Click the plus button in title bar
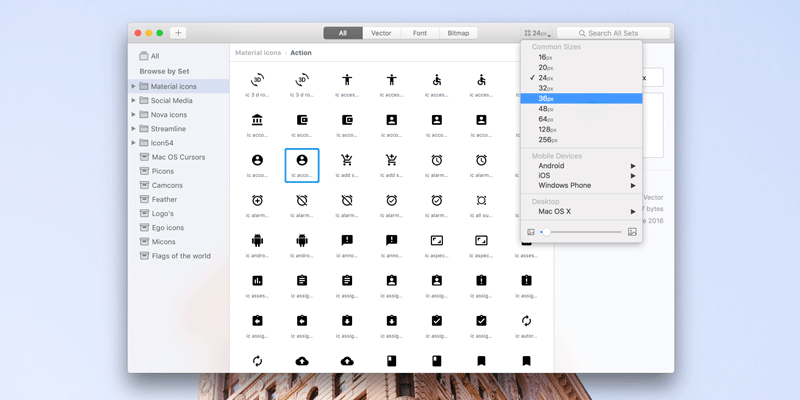Image resolution: width=800 pixels, height=400 pixels. (178, 33)
